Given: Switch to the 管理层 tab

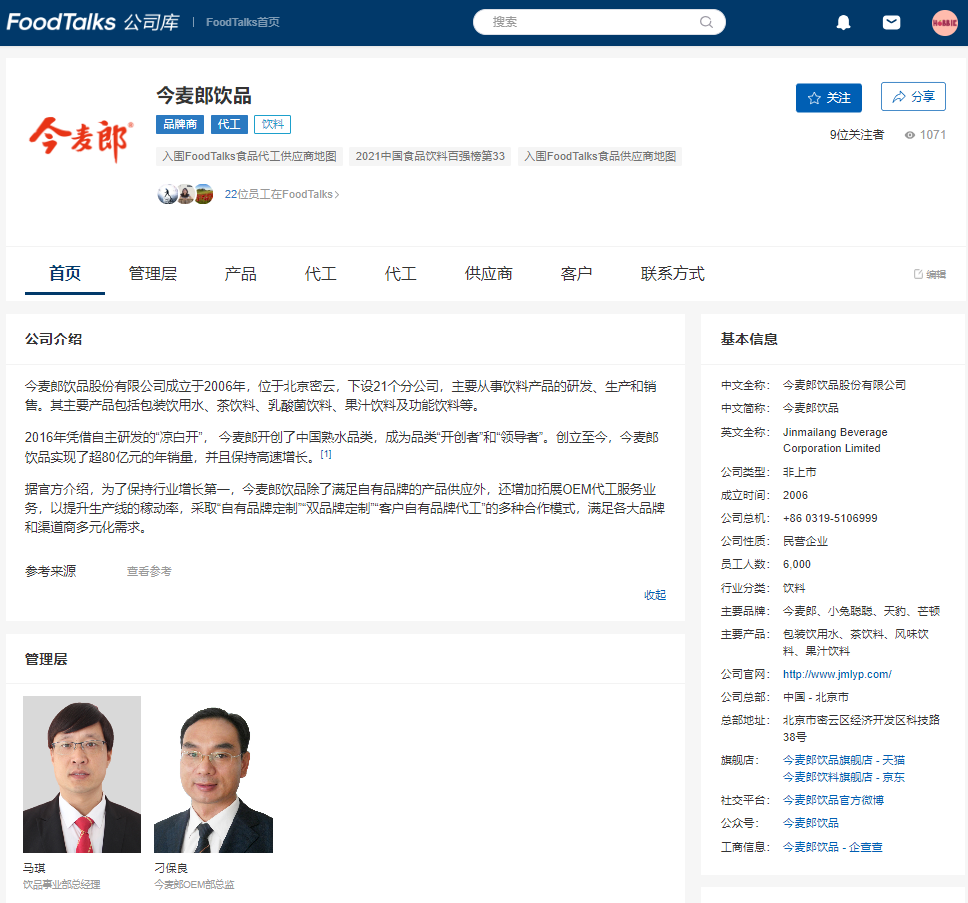Looking at the screenshot, I should tap(152, 274).
